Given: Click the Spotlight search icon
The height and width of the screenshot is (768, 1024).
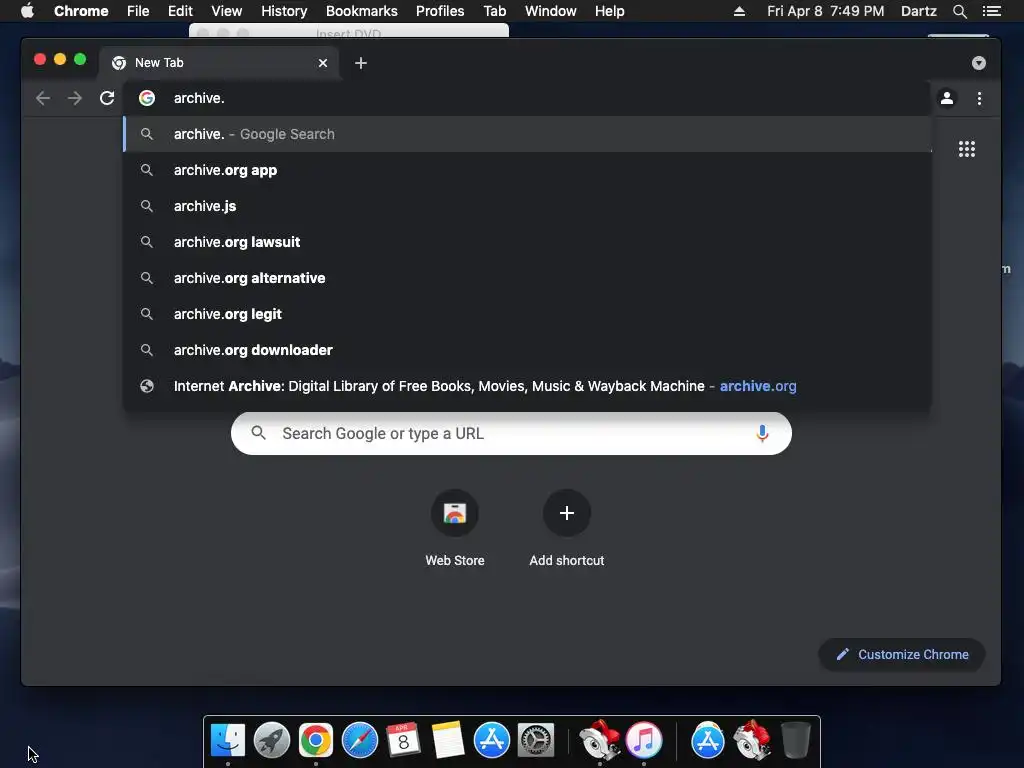Looking at the screenshot, I should pos(959,11).
